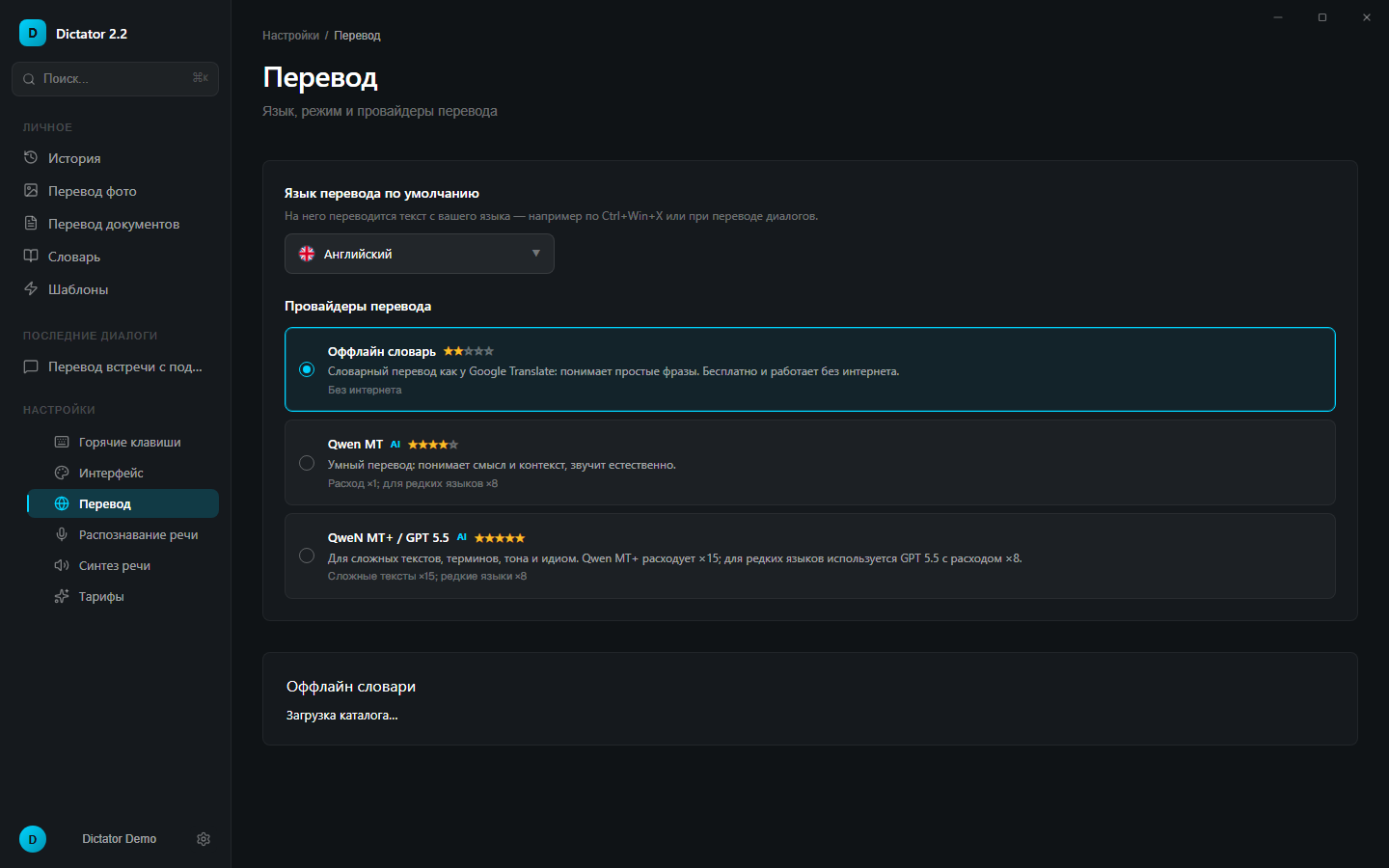
Task: Click the Оффлайн словарь provider title
Action: pyautogui.click(x=382, y=352)
